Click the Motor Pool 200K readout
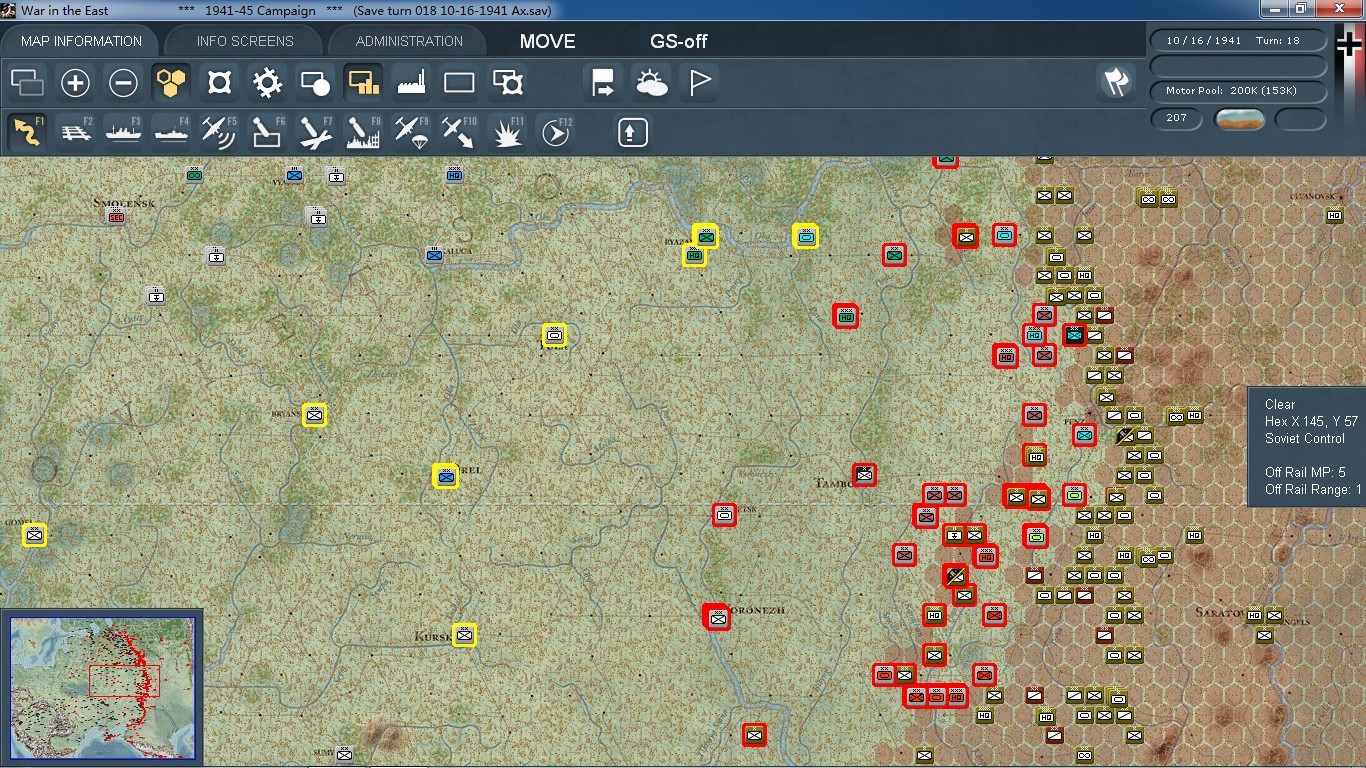The height and width of the screenshot is (768, 1366). 1239,91
